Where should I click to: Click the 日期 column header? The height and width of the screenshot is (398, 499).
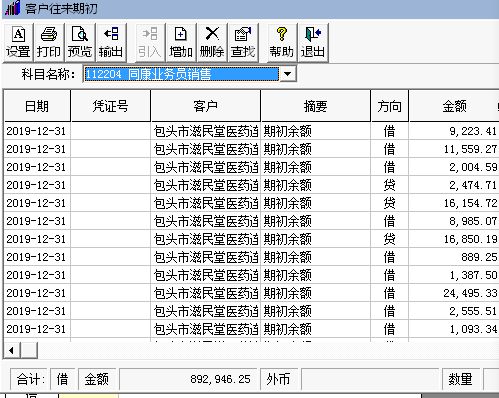[x=37, y=106]
